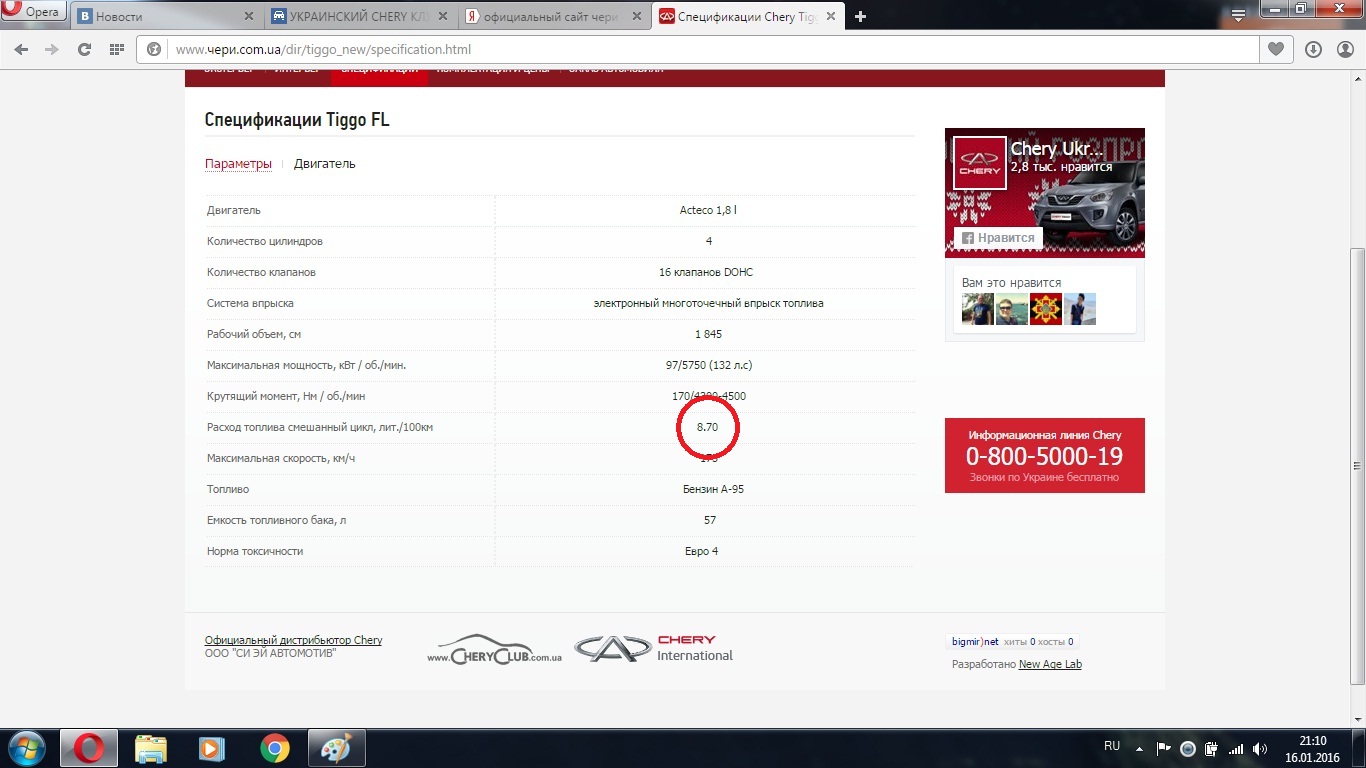Click the bigmir)net counter badge
The width and height of the screenshot is (1366, 768).
(x=1012, y=642)
